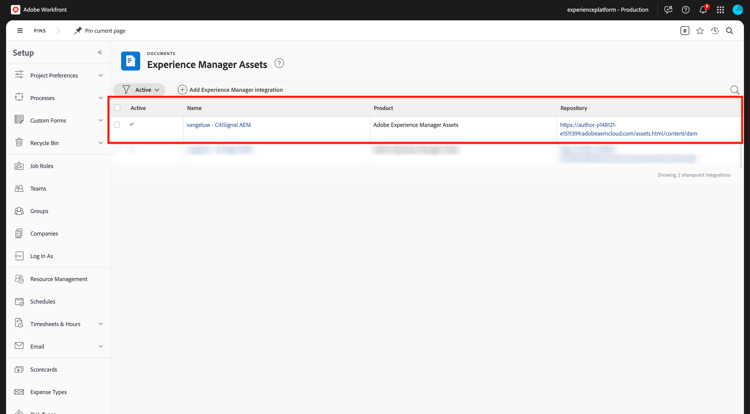Image resolution: width=750 pixels, height=414 pixels.
Task: Open the notifications bell
Action: tap(703, 10)
